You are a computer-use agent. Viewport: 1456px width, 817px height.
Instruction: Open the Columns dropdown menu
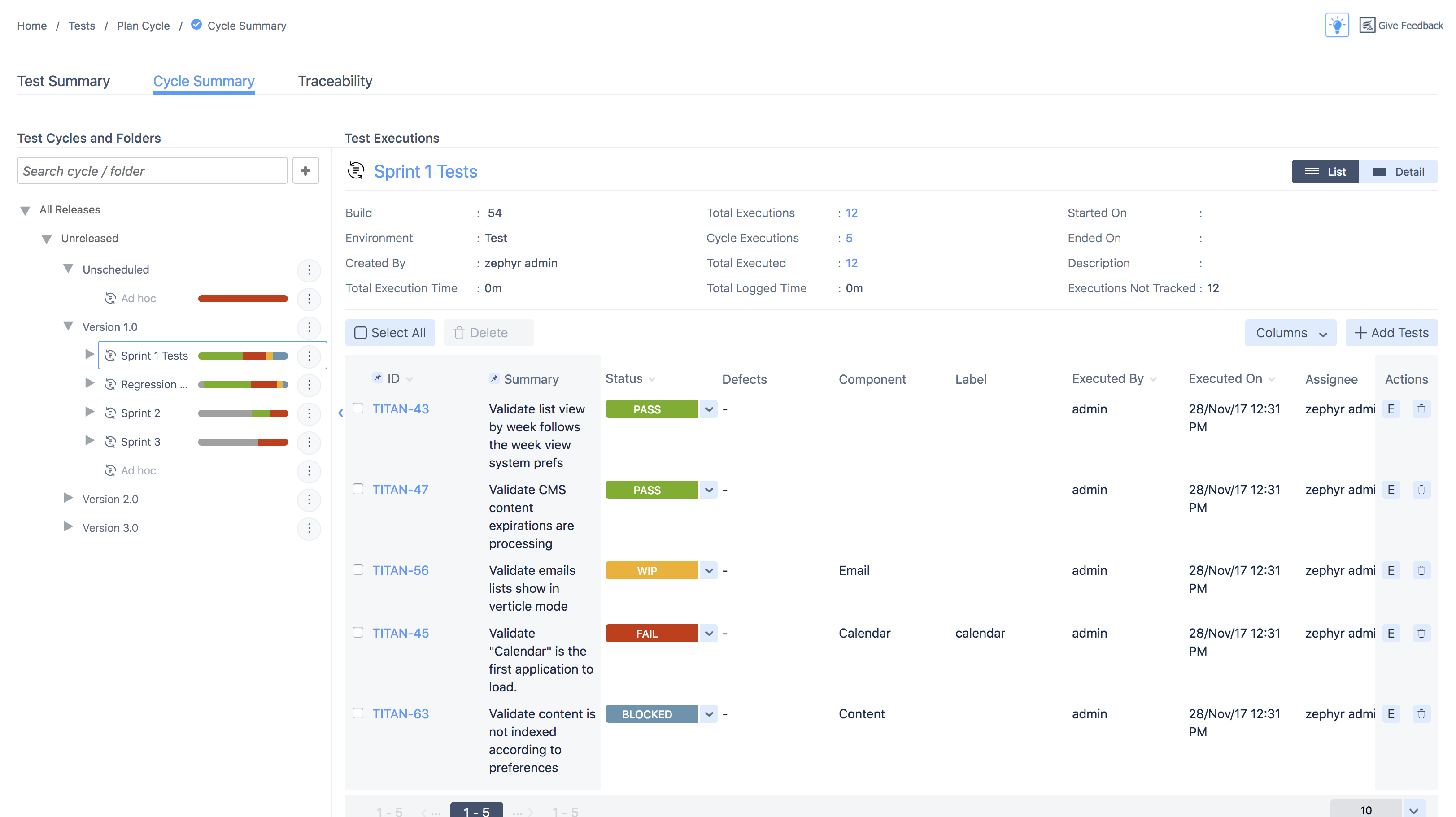click(1290, 332)
